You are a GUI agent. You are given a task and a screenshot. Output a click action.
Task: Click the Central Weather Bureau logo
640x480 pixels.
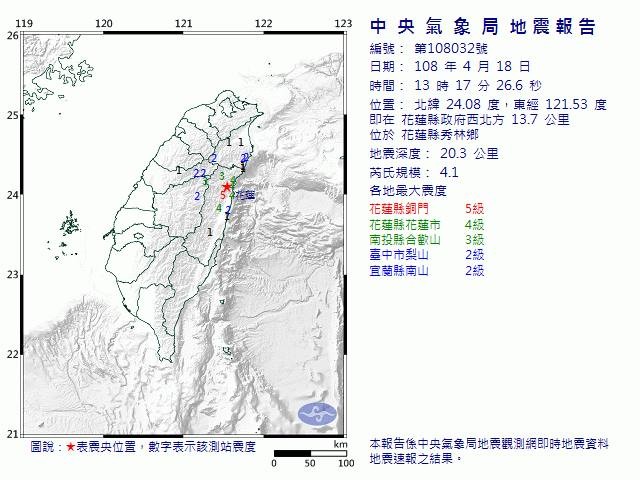[x=319, y=412]
